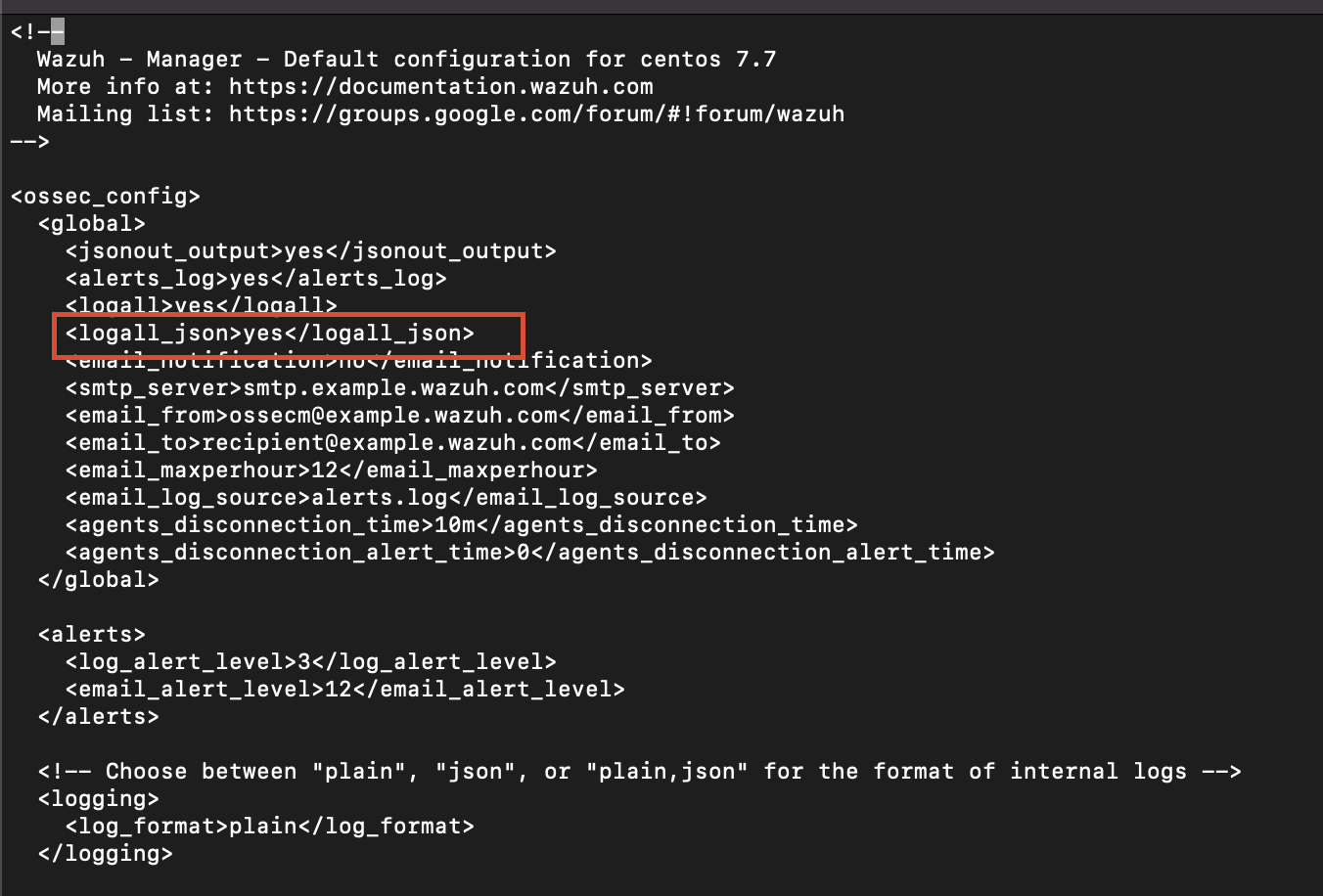Click the alerts_log line
Viewport: 1323px width, 896px height.
(255, 279)
